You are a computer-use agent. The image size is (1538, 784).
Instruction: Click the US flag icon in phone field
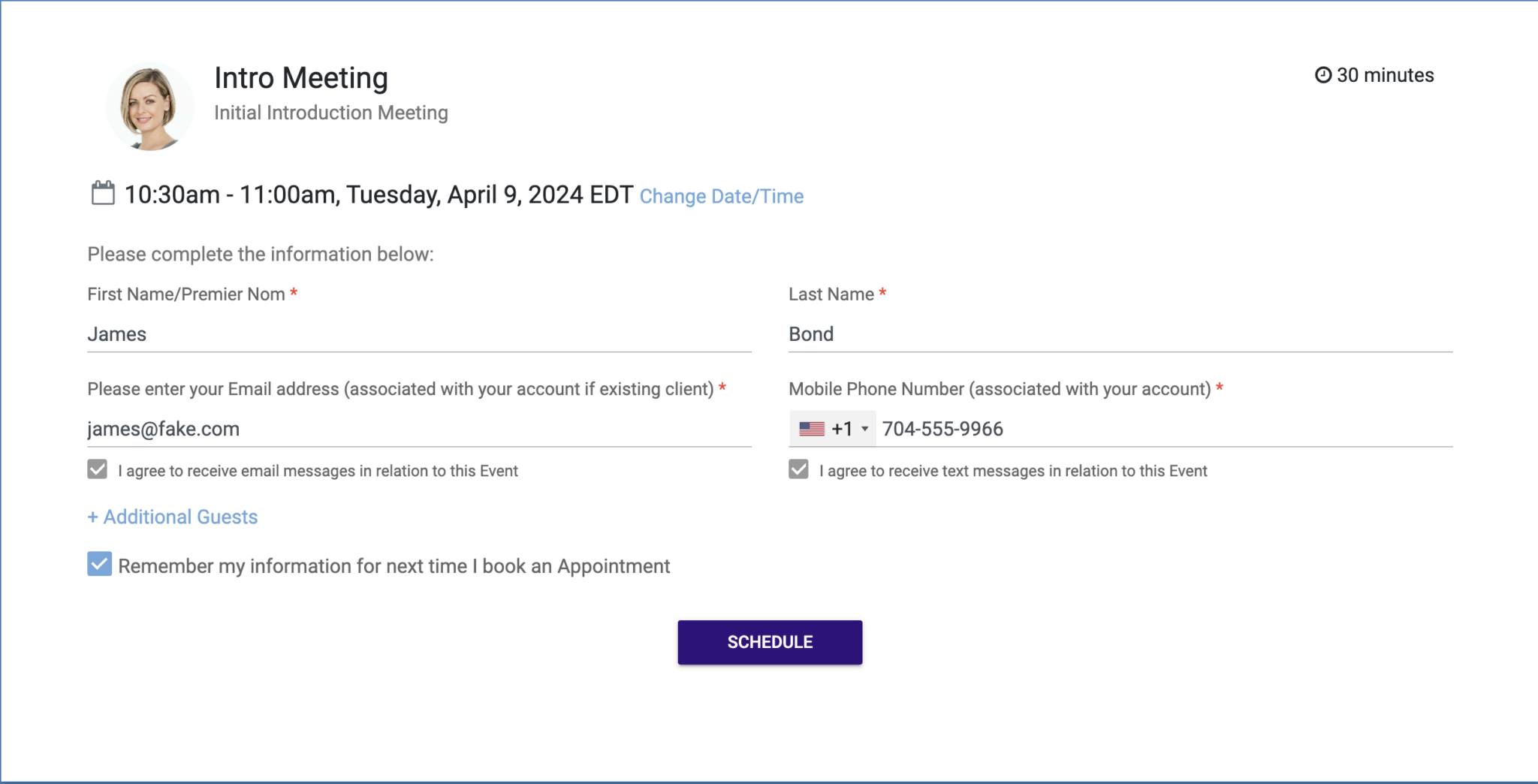812,429
